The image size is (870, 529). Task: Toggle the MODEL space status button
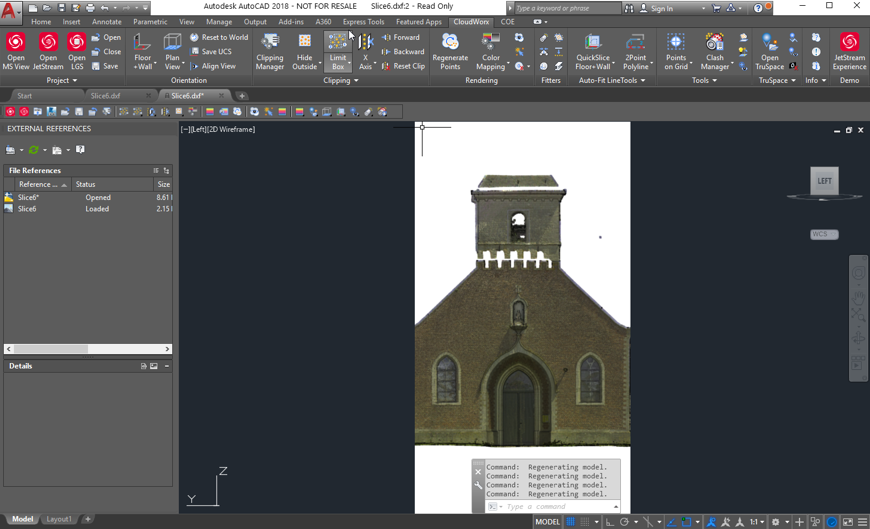pos(547,522)
